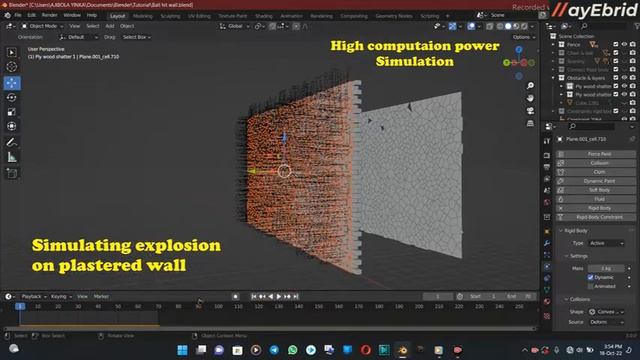Select the Annotate tool

click(11, 142)
